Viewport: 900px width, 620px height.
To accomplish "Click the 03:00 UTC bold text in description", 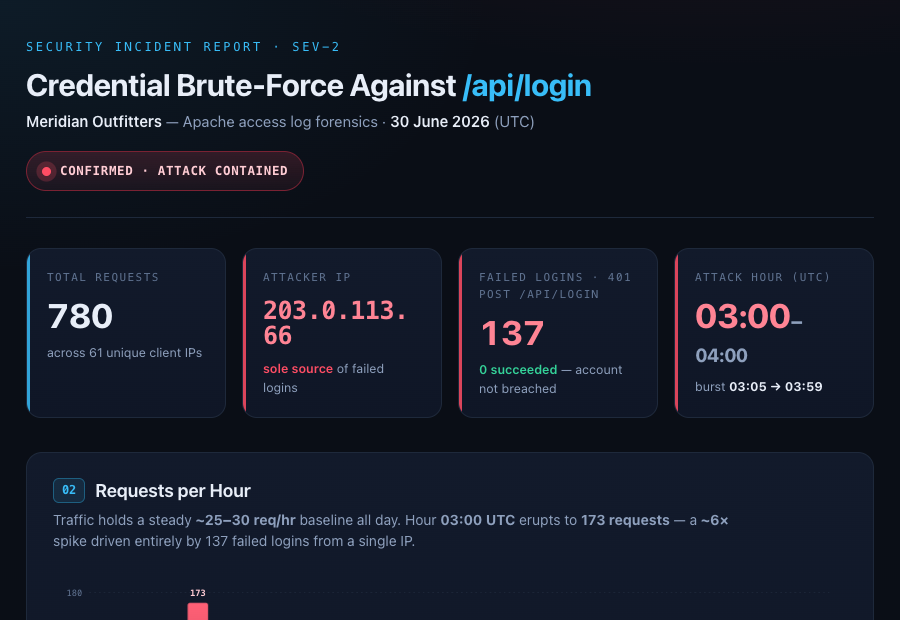I will (478, 520).
